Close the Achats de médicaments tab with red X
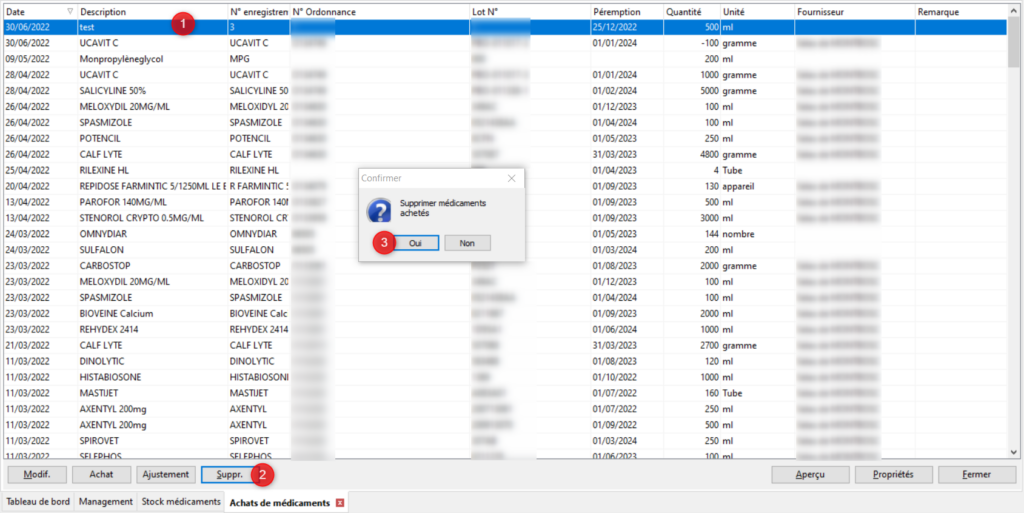 [341, 502]
